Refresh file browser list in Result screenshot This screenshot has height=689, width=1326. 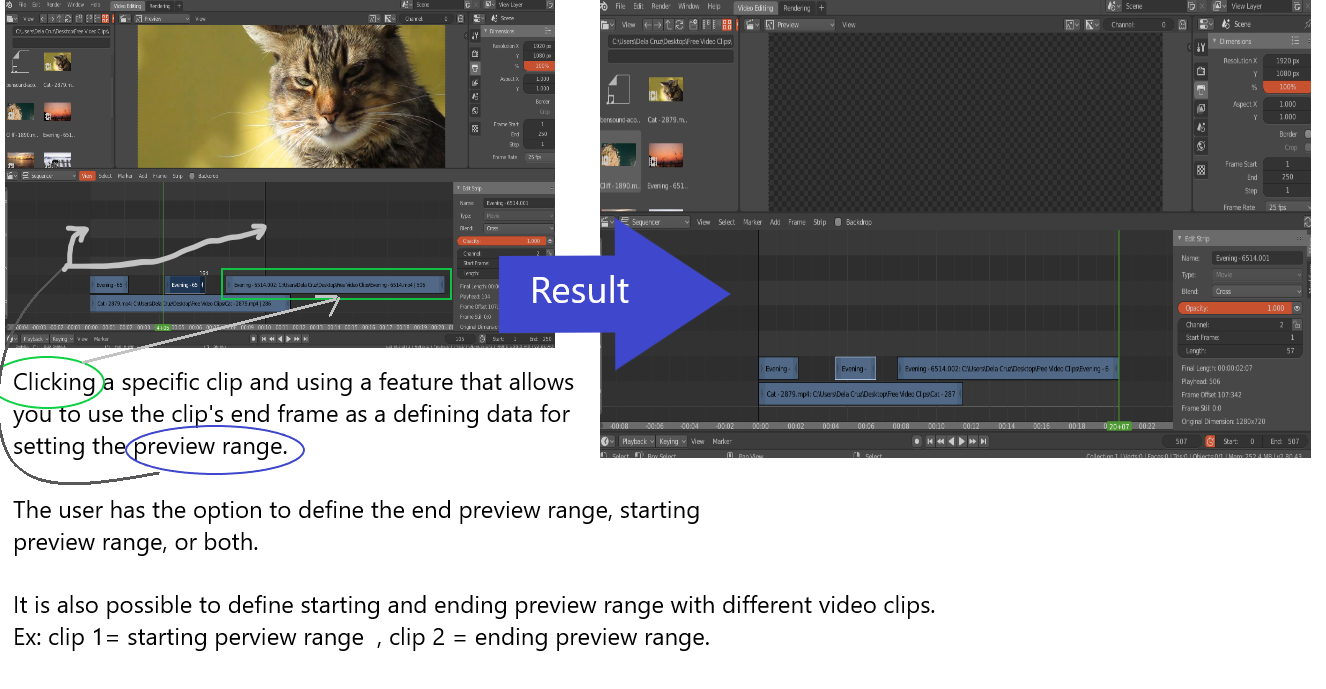point(679,24)
